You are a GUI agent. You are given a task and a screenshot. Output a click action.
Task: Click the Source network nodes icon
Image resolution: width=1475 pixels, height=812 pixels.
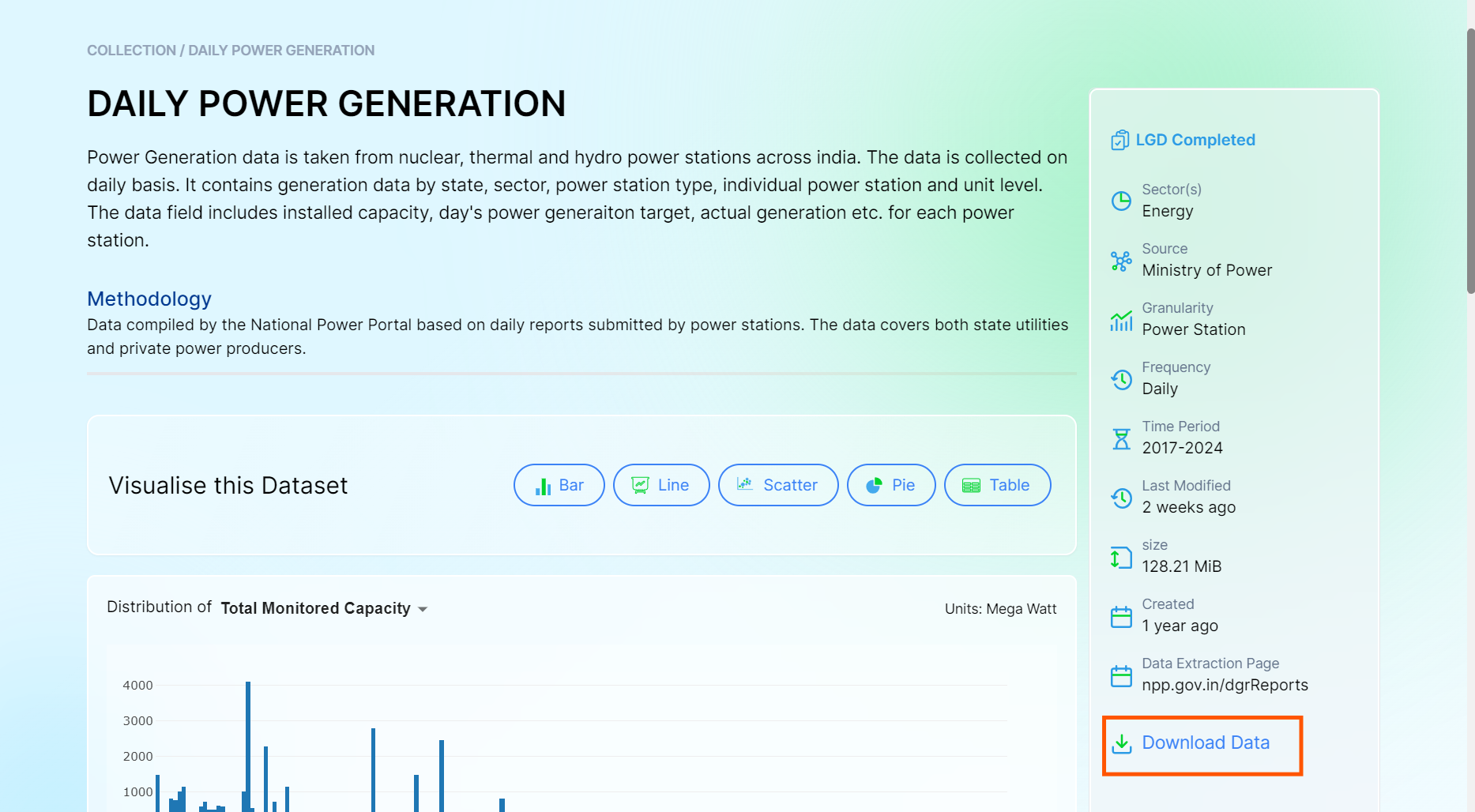tap(1121, 261)
